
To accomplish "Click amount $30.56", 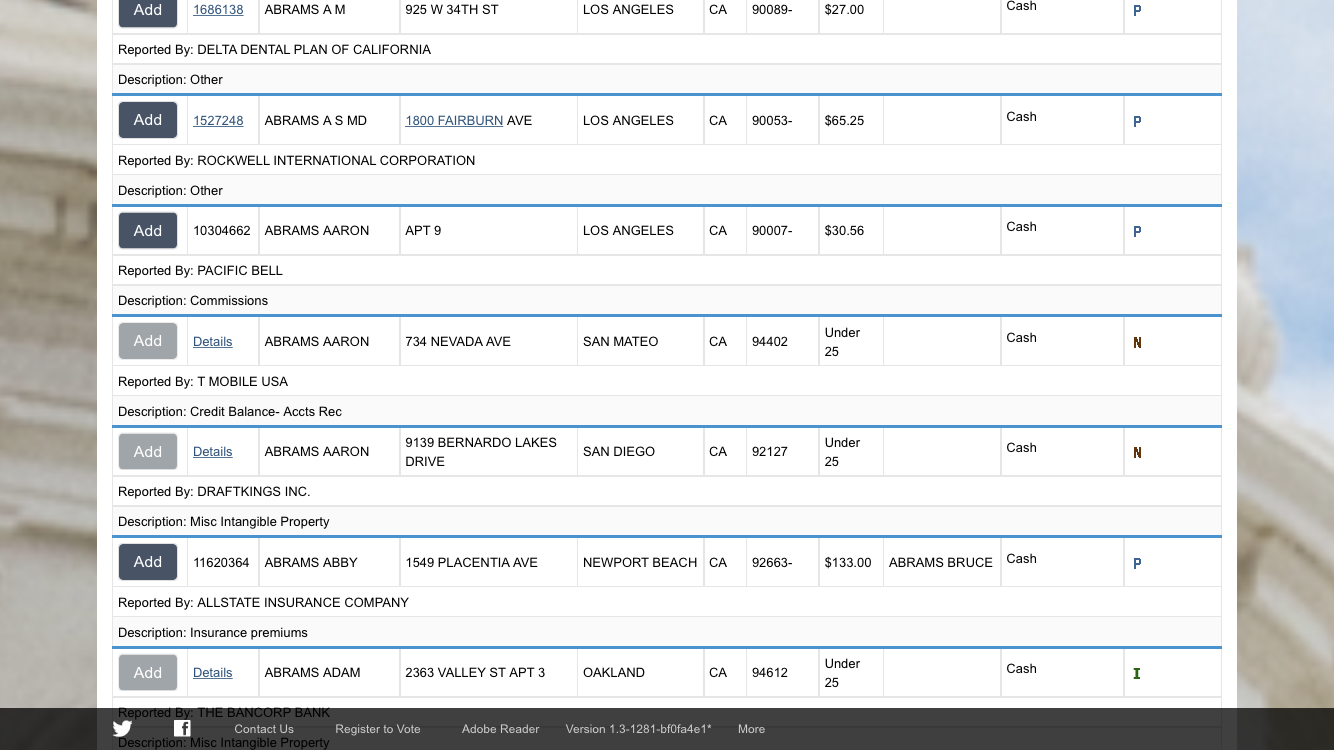I will tap(845, 230).
